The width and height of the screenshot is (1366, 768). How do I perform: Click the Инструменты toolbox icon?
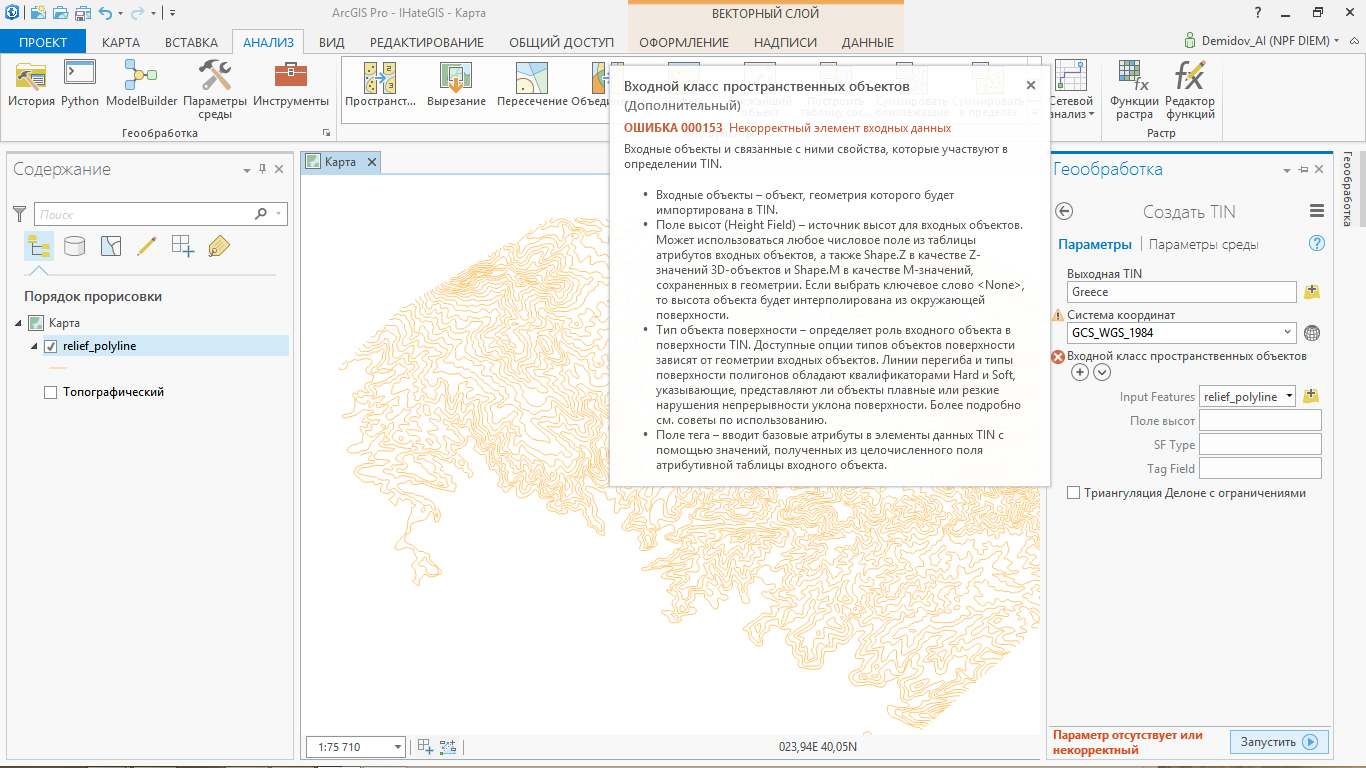(x=290, y=83)
